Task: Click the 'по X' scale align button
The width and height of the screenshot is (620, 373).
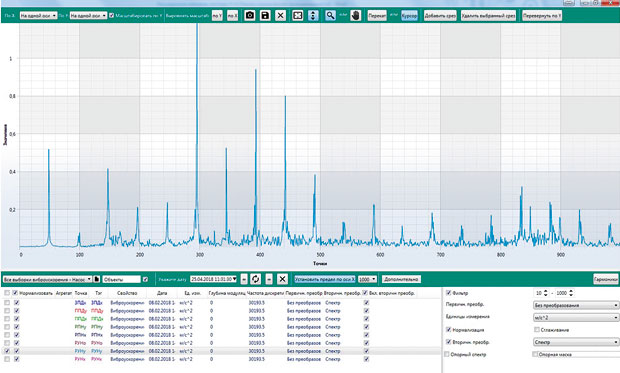Action: pyautogui.click(x=232, y=16)
